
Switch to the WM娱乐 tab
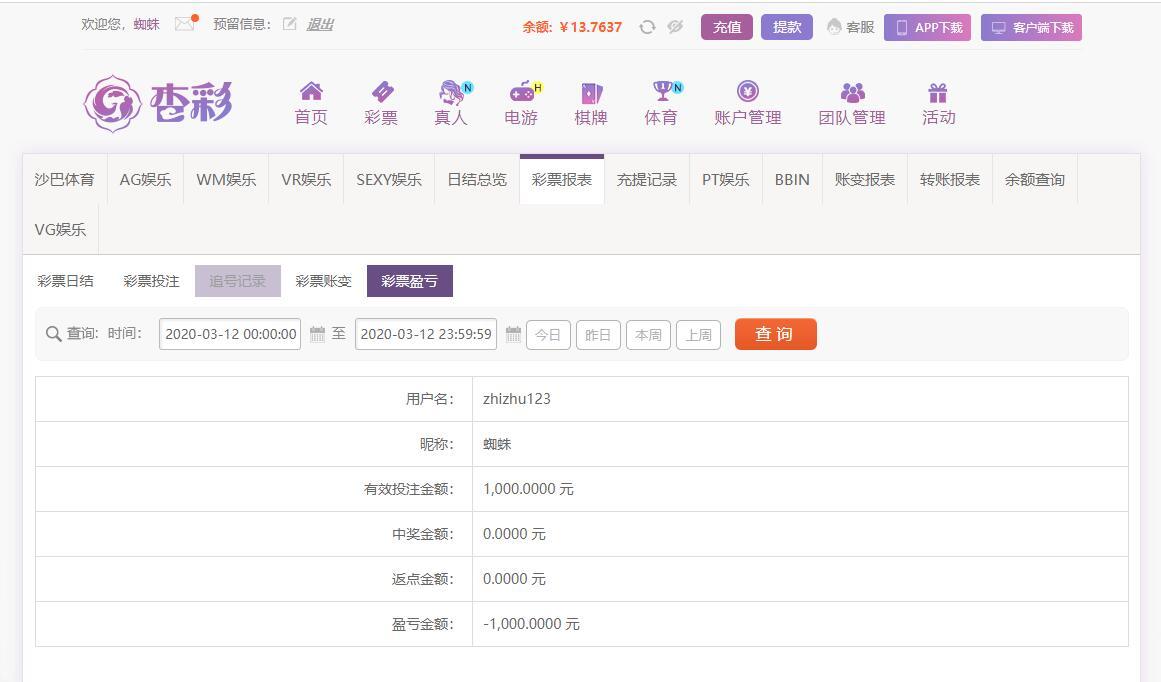pos(226,179)
